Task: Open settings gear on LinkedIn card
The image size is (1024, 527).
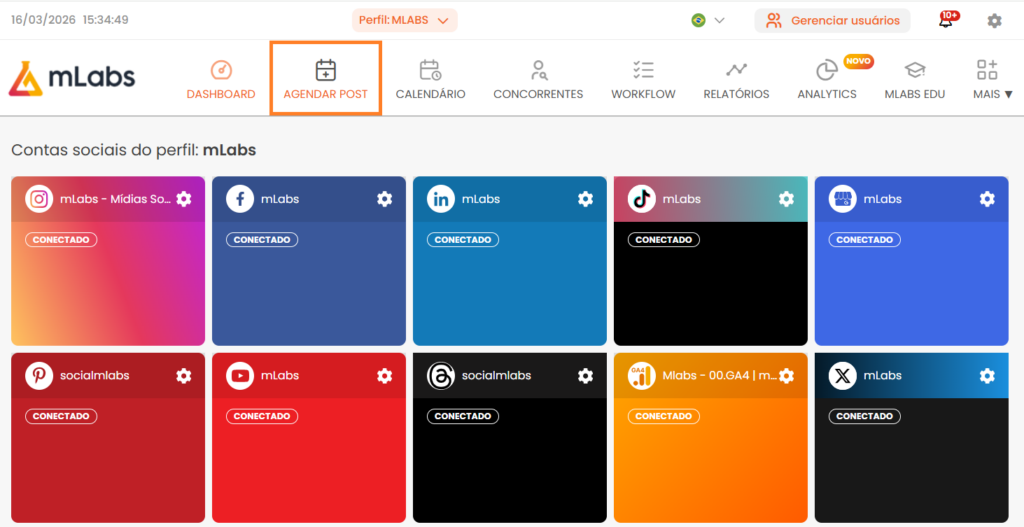Action: coord(585,199)
